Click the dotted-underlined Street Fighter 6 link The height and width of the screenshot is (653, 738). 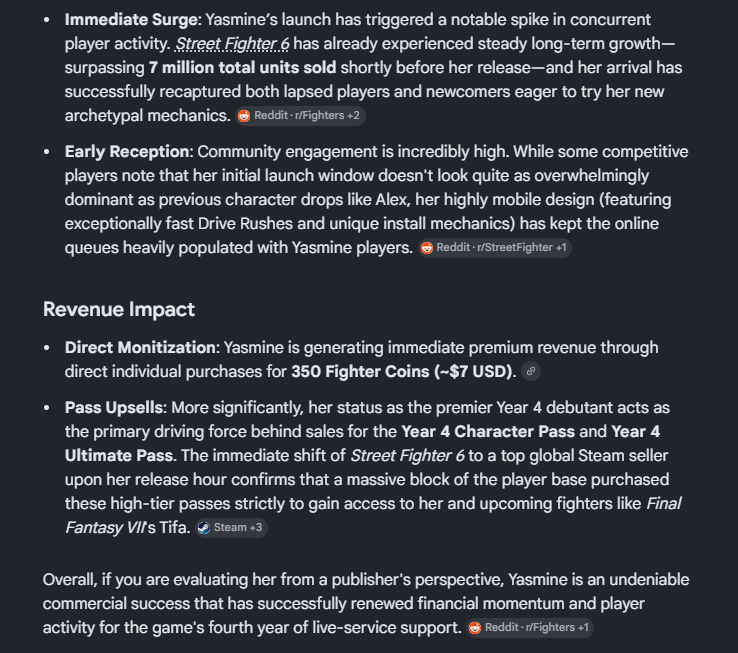click(x=232, y=44)
